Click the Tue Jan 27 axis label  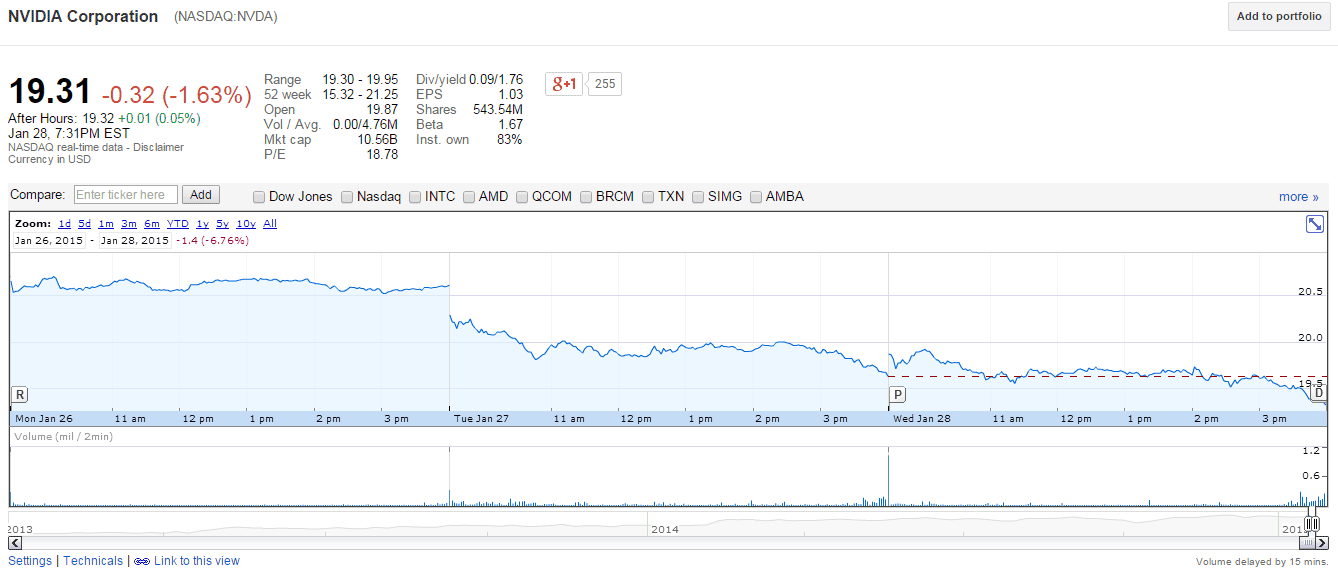pyautogui.click(x=481, y=419)
